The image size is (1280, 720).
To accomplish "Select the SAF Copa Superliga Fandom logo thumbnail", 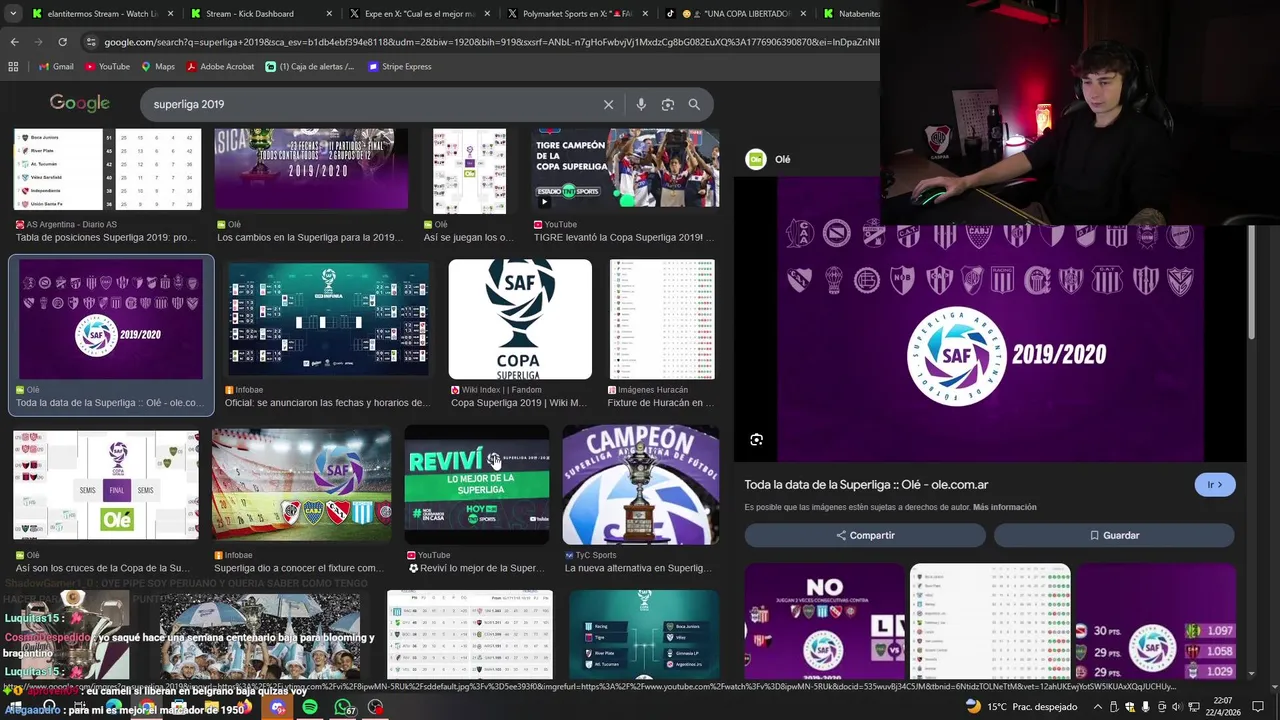I will tap(520, 319).
